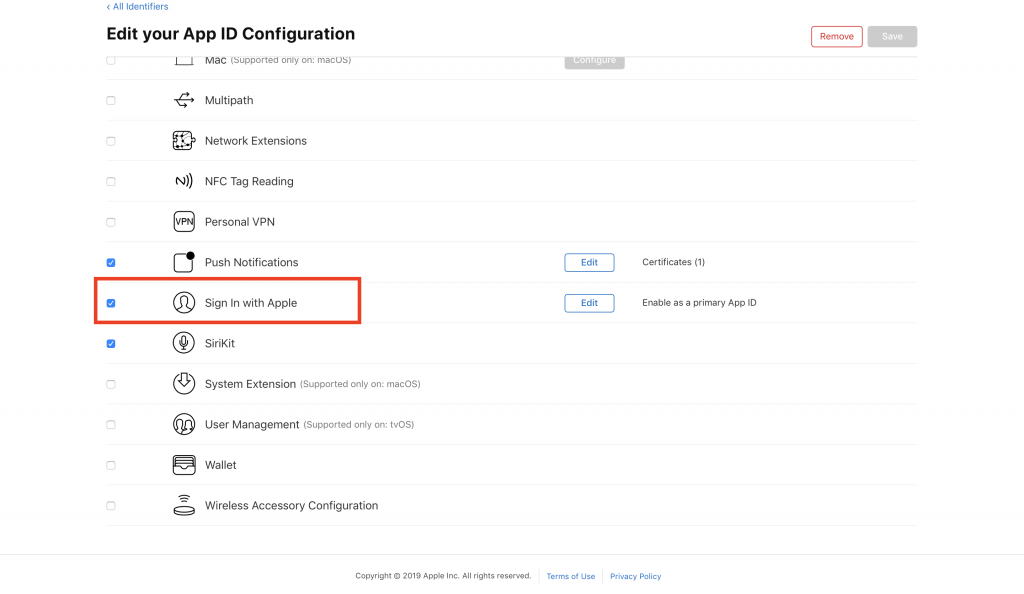Image resolution: width=1024 pixels, height=594 pixels.
Task: Click the Push Notifications icon
Action: pyautogui.click(x=184, y=262)
